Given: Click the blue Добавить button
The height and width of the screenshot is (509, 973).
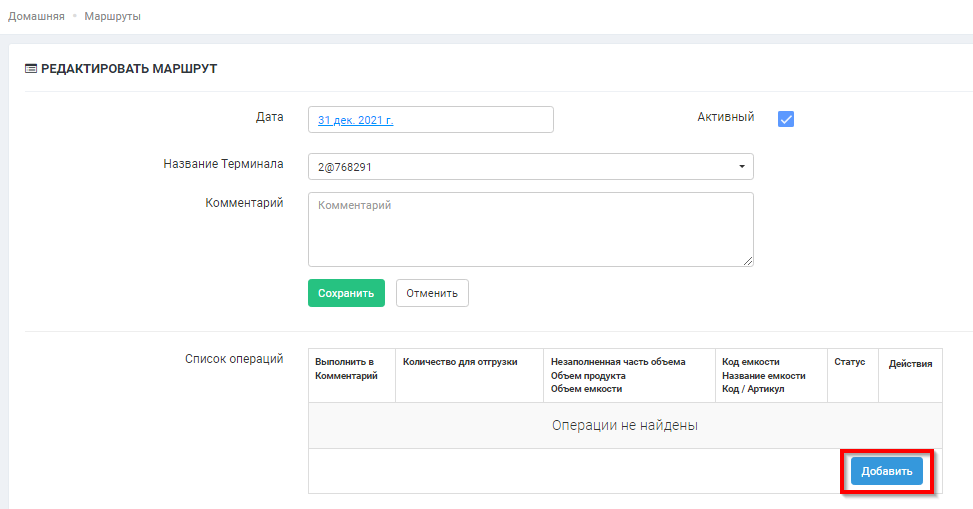Looking at the screenshot, I should [x=886, y=471].
